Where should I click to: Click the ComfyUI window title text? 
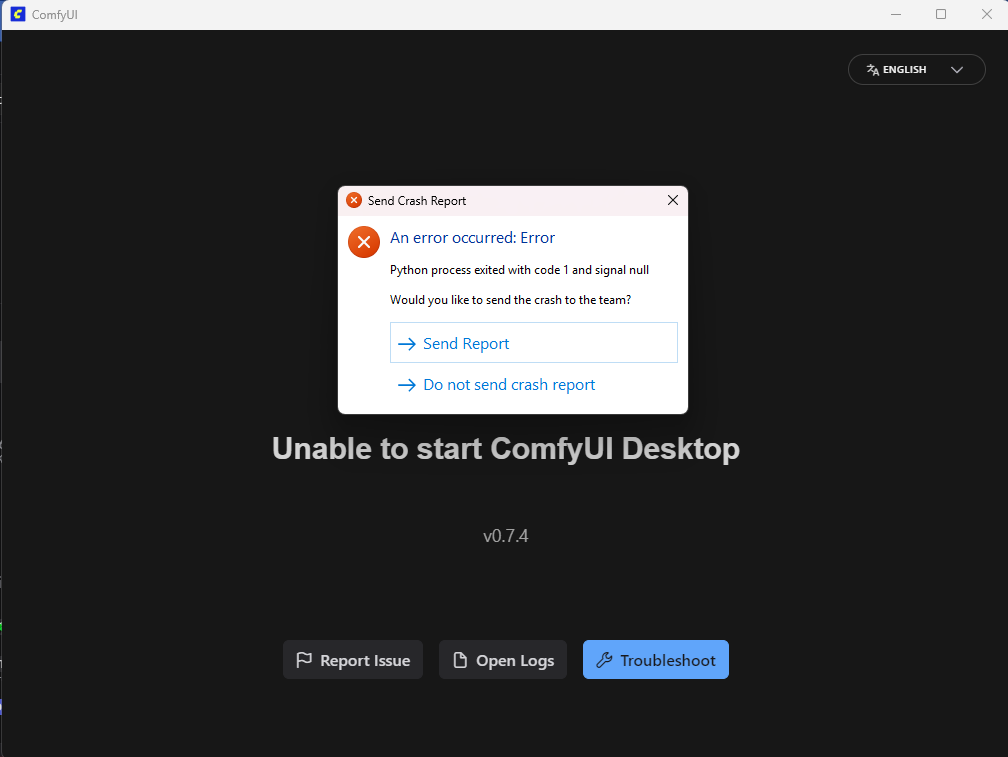point(55,14)
